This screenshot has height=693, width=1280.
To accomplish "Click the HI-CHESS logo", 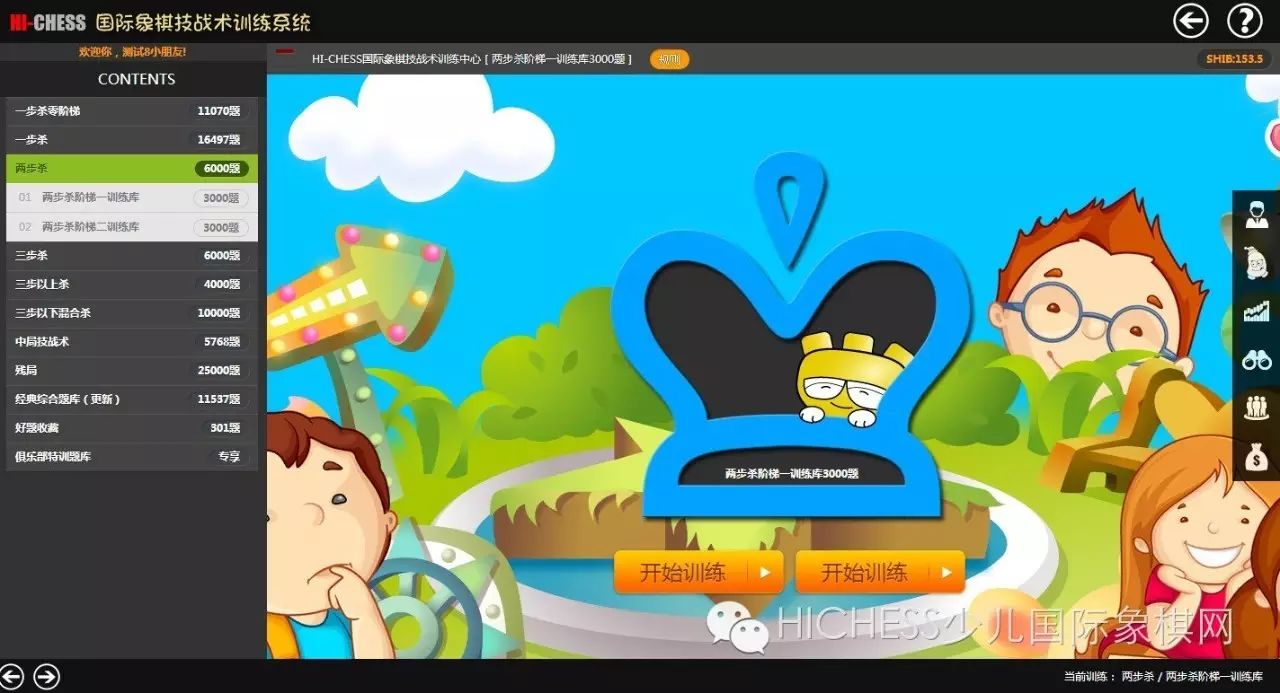I will (47, 22).
